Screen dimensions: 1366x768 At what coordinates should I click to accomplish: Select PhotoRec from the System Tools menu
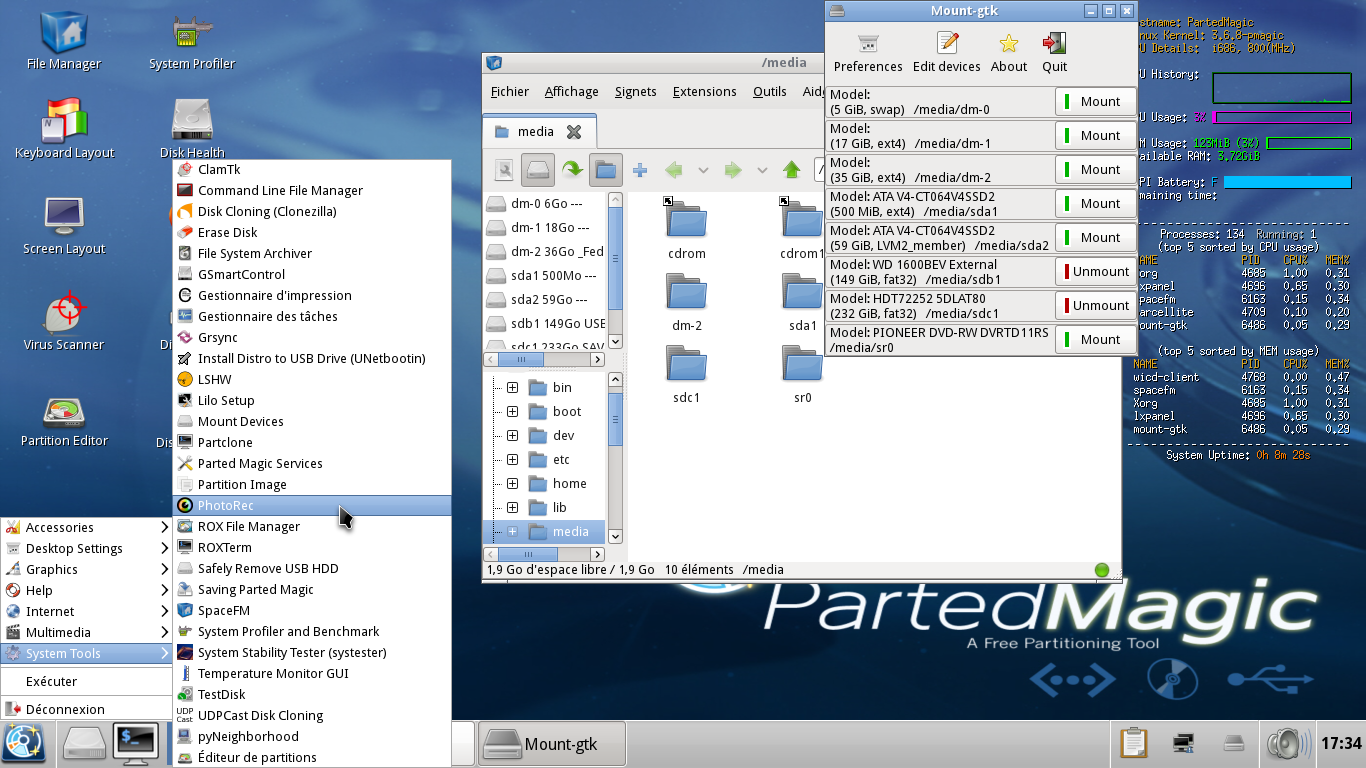coord(312,505)
